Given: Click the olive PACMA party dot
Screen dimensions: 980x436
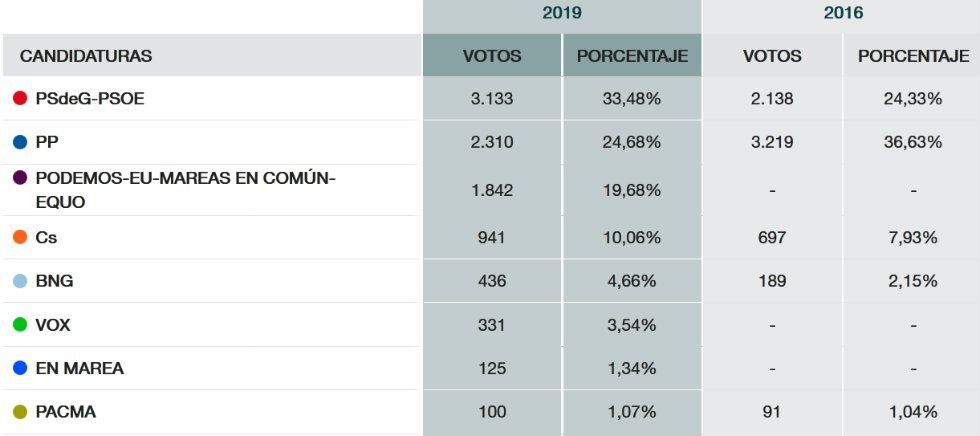Looking at the screenshot, I should coord(20,412).
